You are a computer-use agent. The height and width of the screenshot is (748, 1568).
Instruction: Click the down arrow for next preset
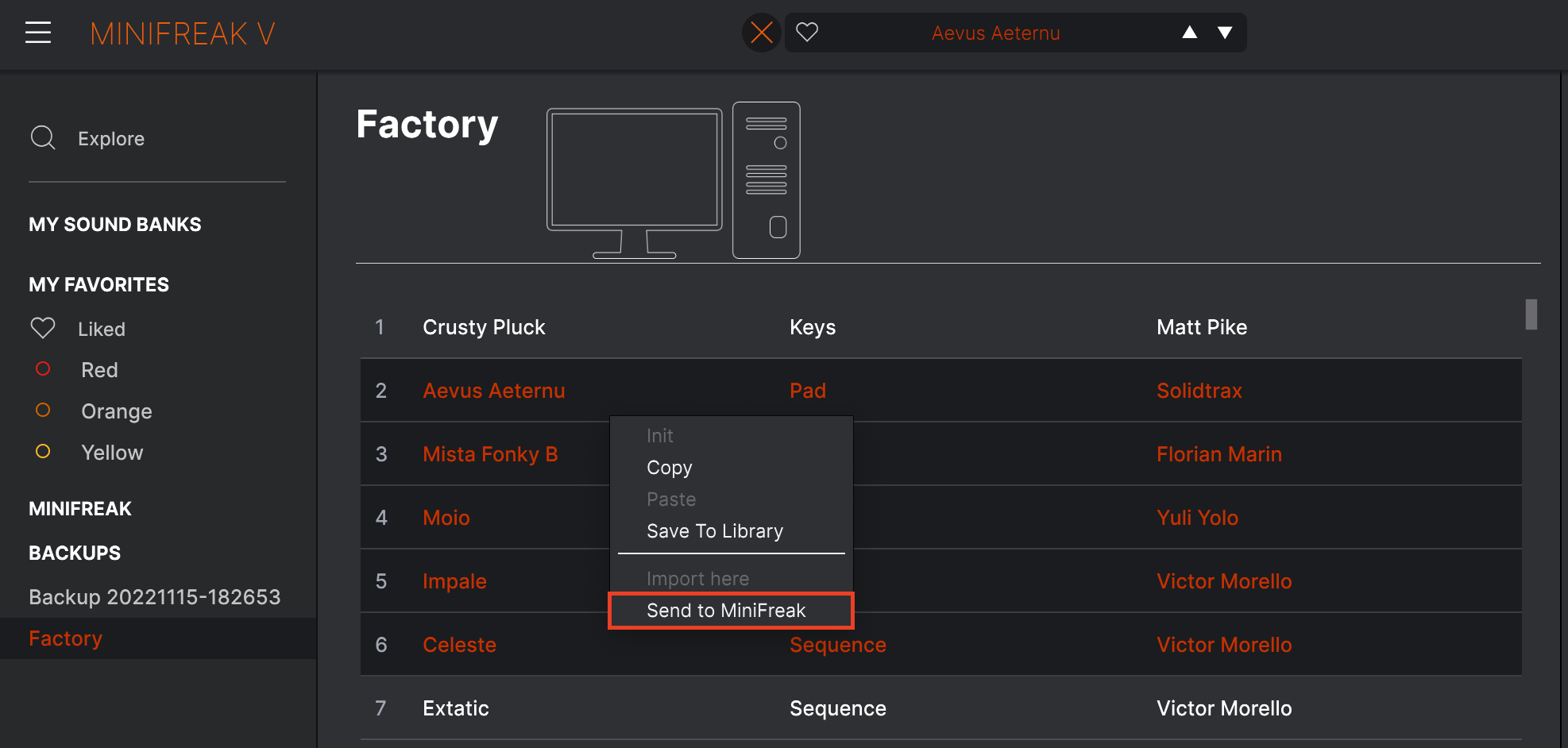[1226, 33]
